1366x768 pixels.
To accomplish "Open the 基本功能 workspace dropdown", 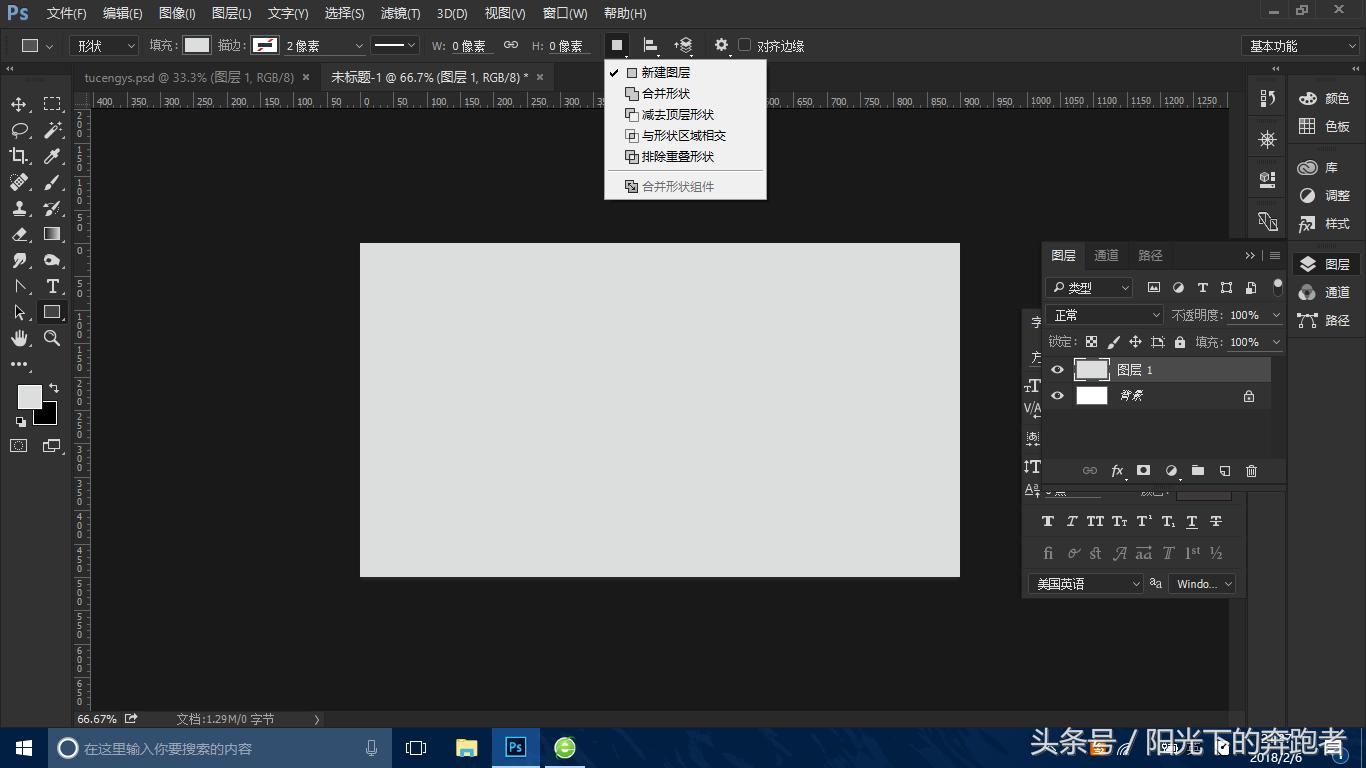I will [x=1300, y=46].
